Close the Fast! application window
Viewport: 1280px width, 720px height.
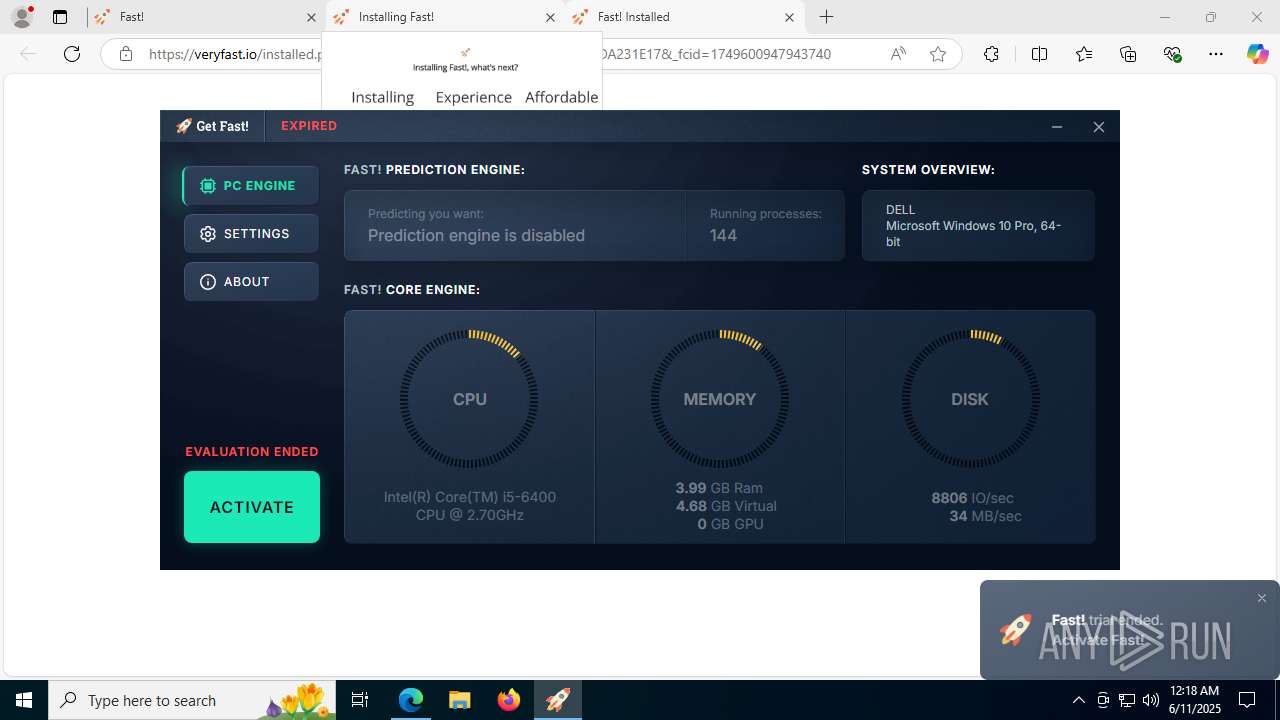pyautogui.click(x=1098, y=127)
